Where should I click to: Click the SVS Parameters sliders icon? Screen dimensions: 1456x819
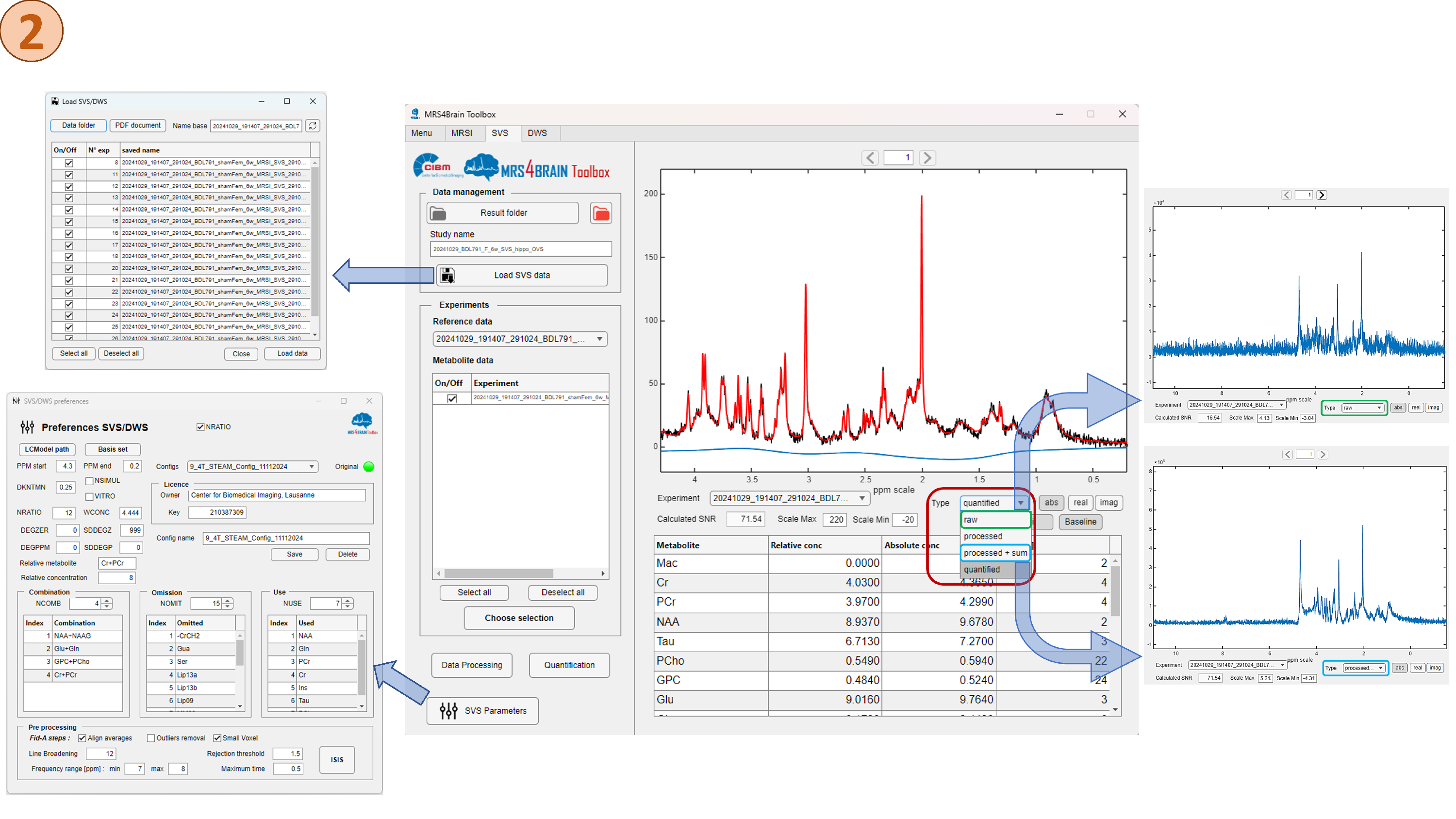pos(448,710)
